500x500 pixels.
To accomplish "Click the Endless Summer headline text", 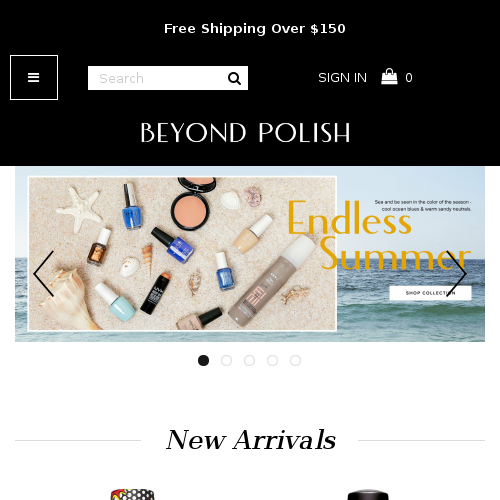I will 379,235.
